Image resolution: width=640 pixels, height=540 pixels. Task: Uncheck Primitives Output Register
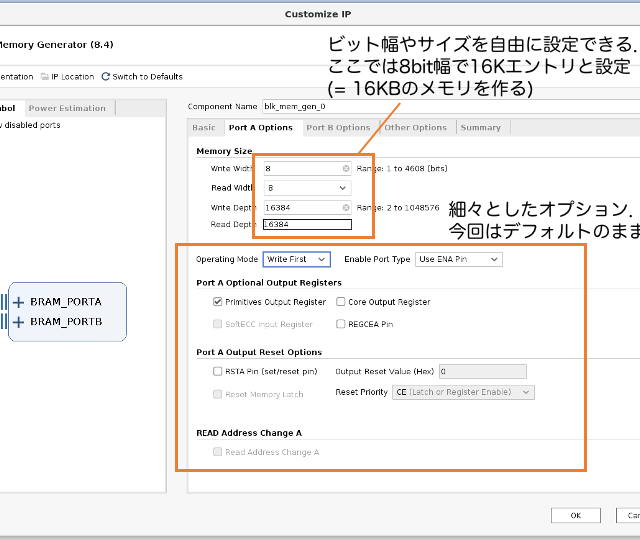218,301
